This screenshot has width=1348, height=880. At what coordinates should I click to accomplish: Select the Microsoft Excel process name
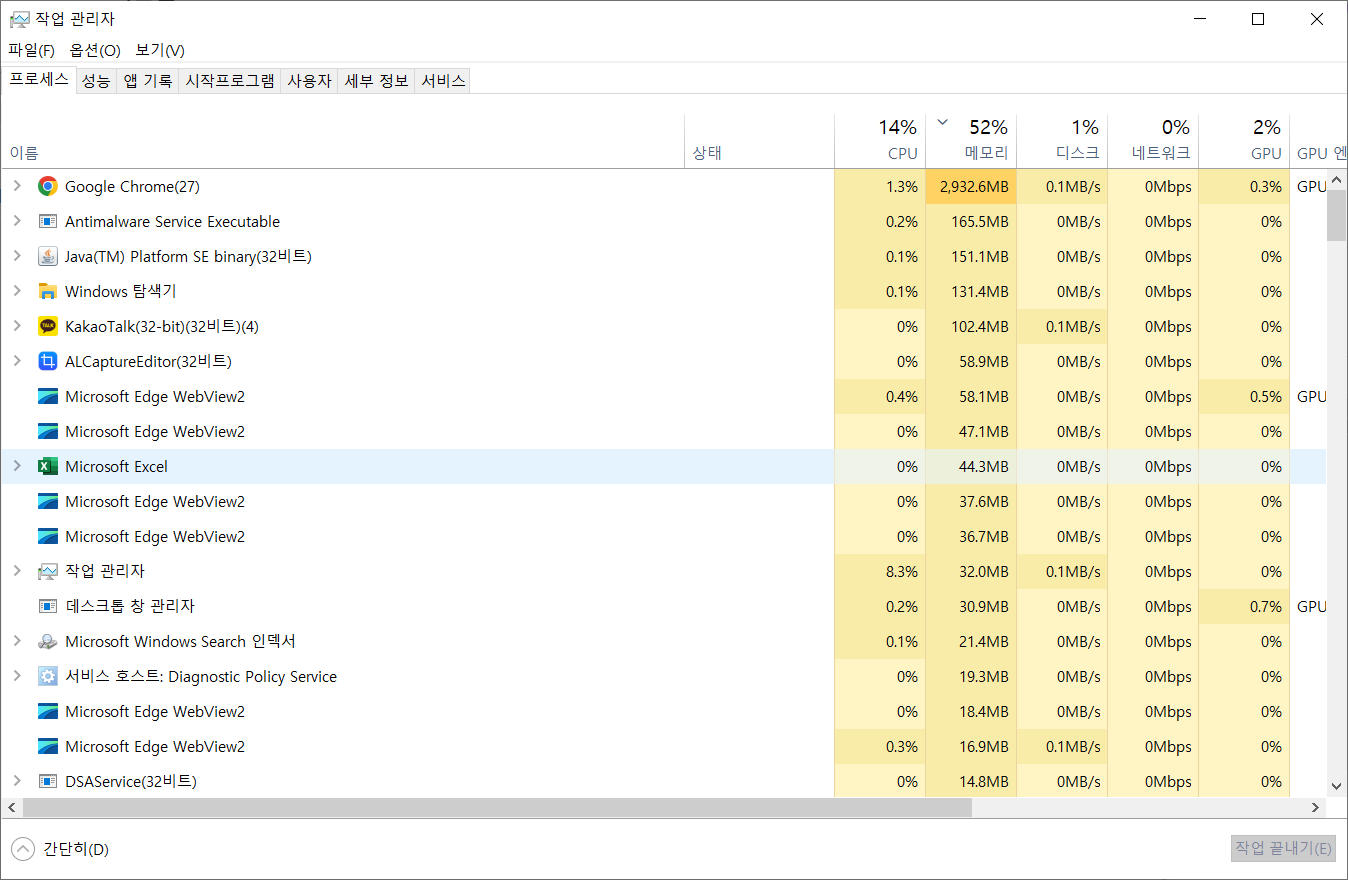click(116, 466)
